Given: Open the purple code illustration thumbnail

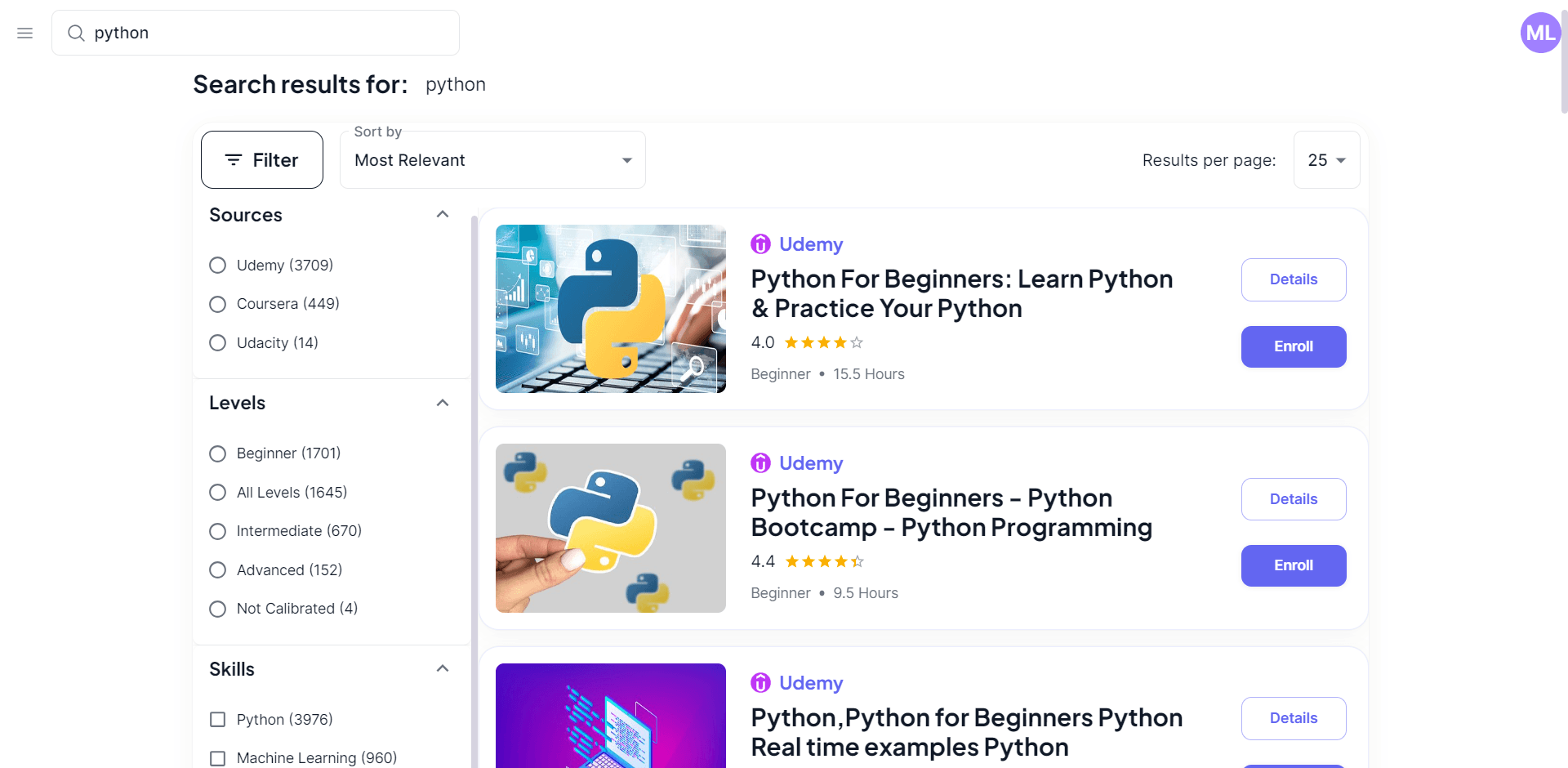Looking at the screenshot, I should pos(611,716).
